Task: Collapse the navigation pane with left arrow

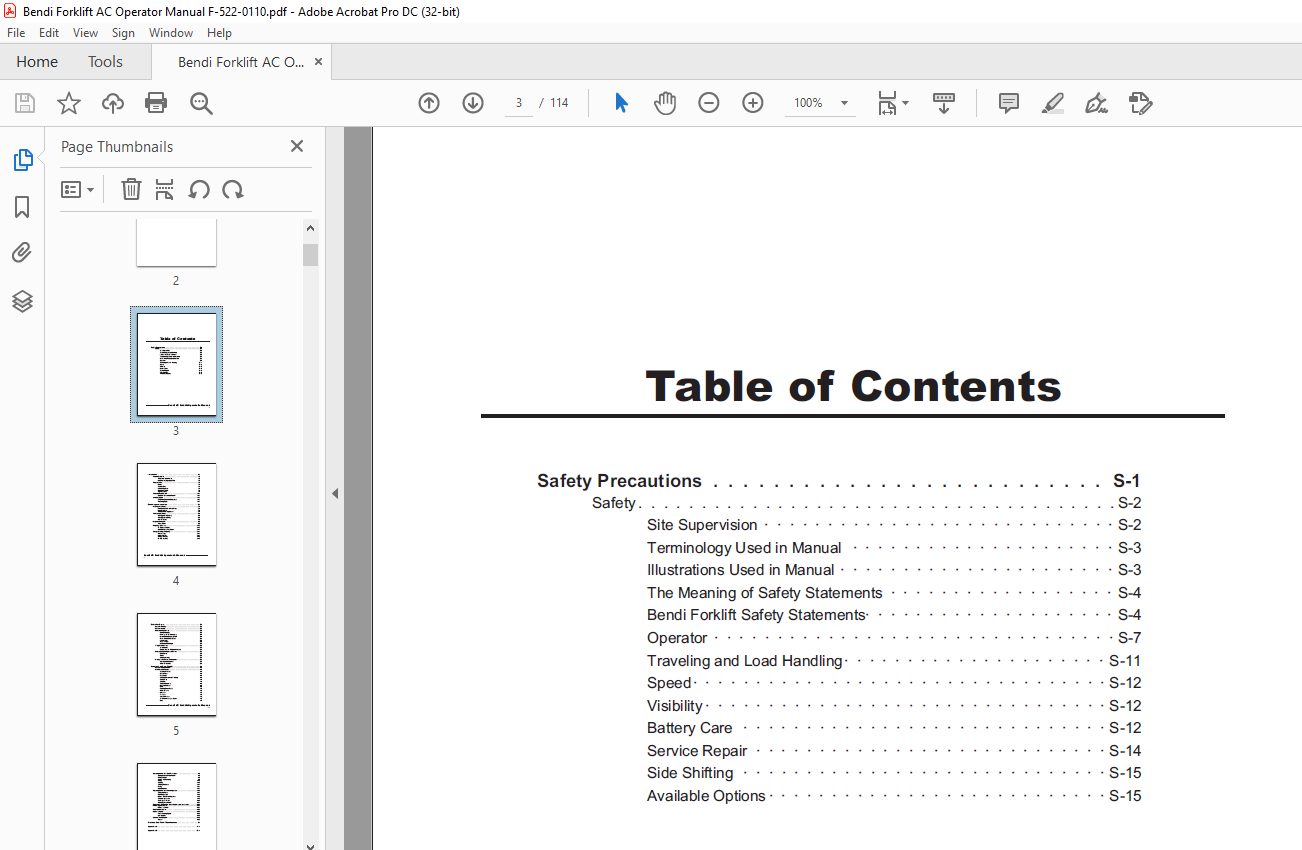Action: click(x=335, y=493)
